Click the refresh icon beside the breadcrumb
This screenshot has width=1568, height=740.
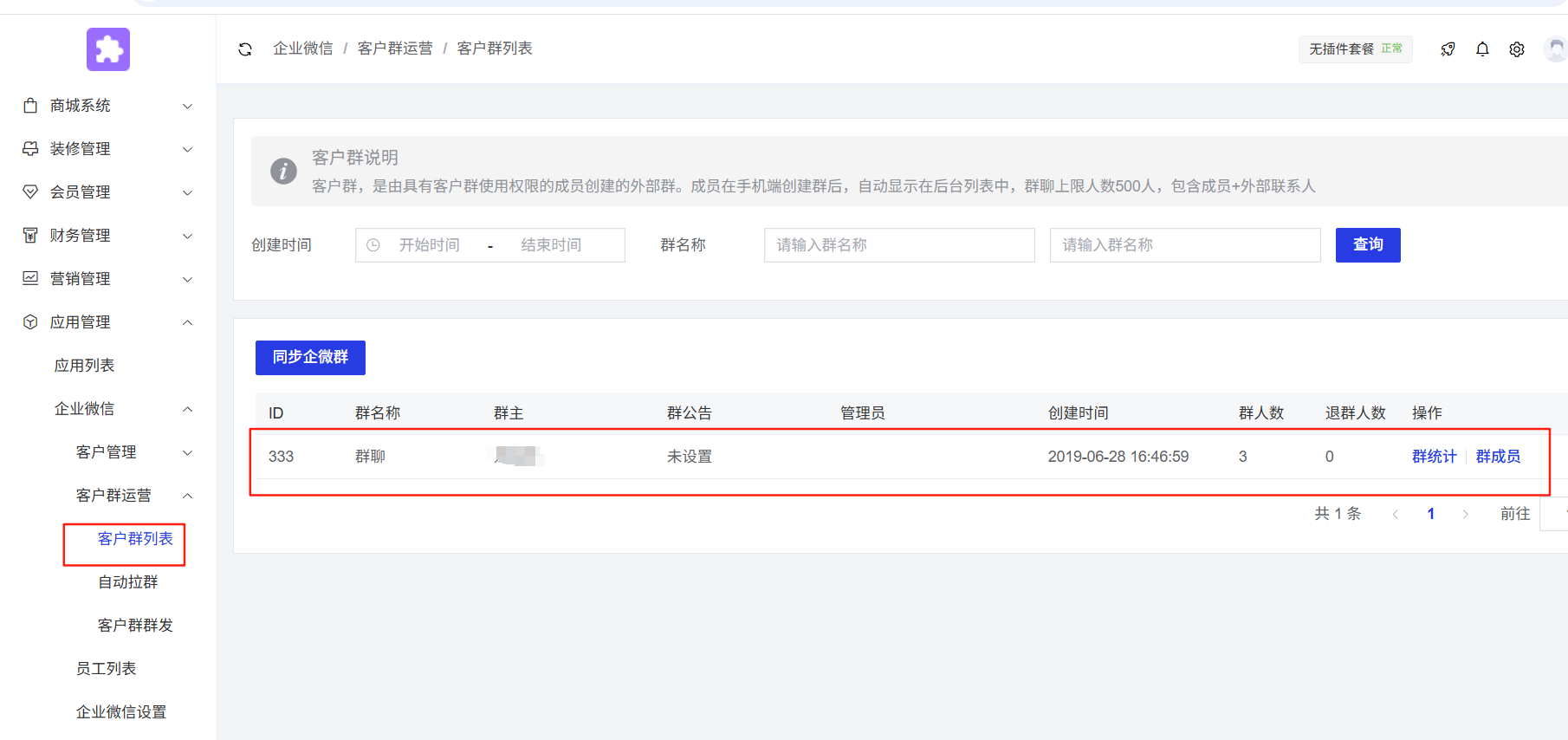tap(245, 49)
